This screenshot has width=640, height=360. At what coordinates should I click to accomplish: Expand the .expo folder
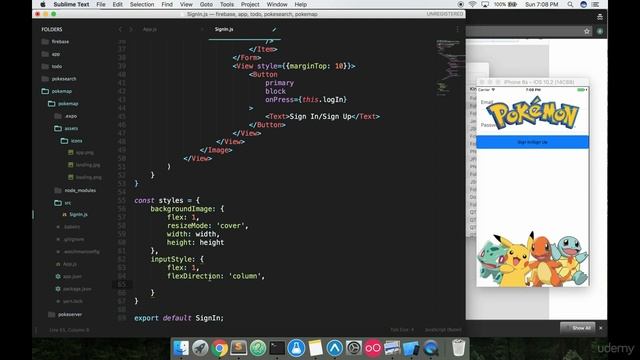[x=66, y=116]
